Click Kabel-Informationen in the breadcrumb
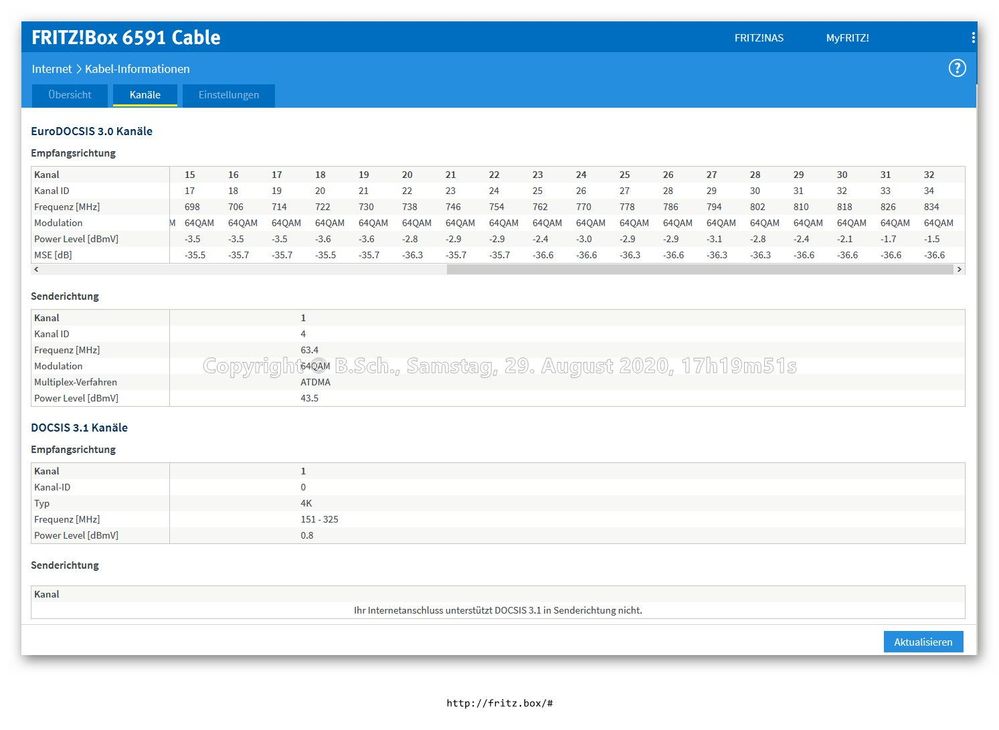Viewport: 999px width, 730px height. click(x=137, y=69)
